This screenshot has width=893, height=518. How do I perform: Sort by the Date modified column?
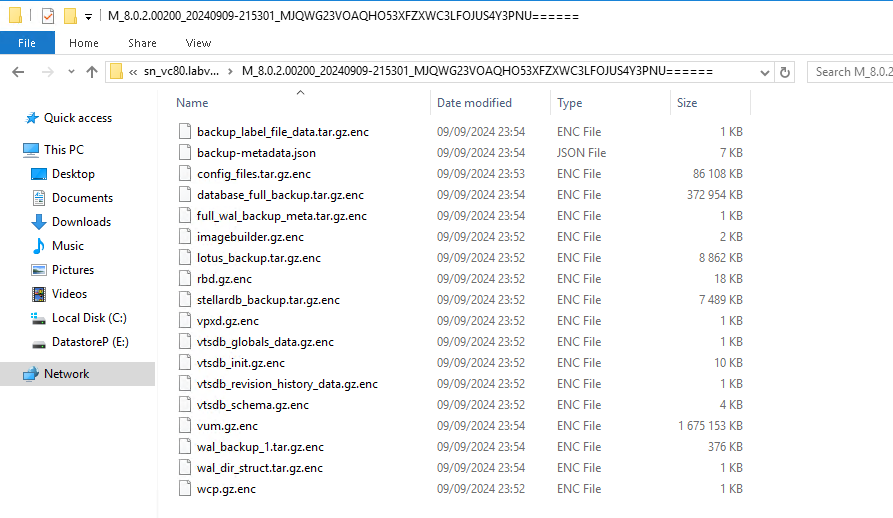tap(474, 103)
